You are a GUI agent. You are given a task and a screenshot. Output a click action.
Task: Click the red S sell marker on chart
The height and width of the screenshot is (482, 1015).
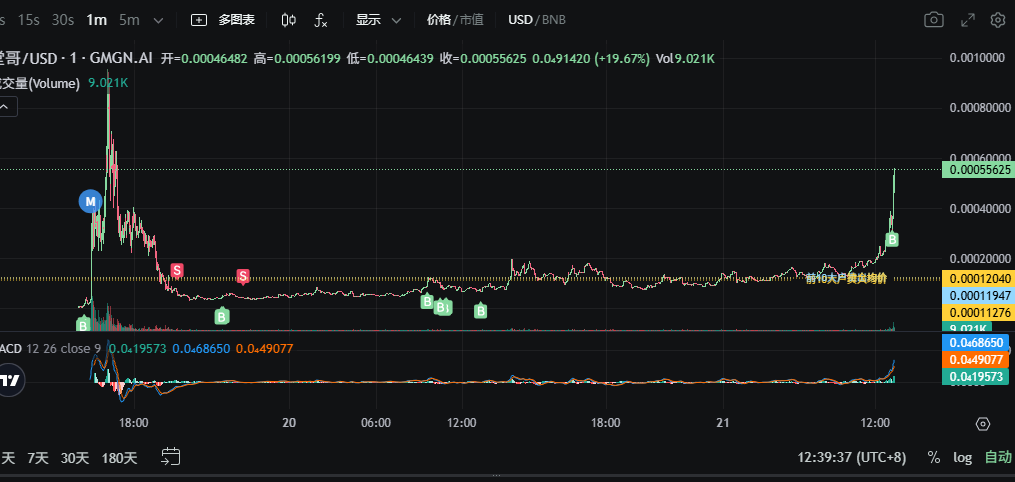(177, 270)
